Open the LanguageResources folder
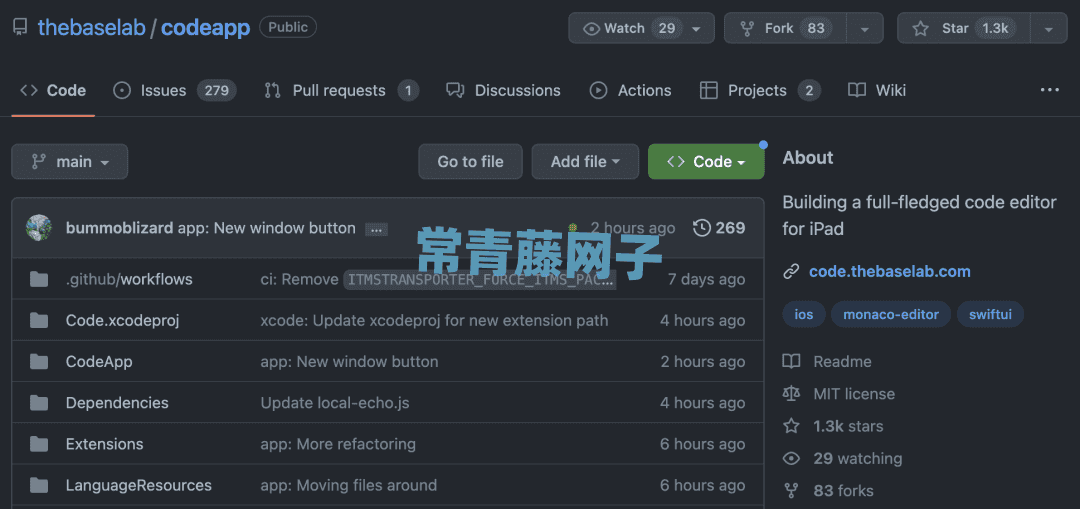The width and height of the screenshot is (1080, 509). point(138,486)
